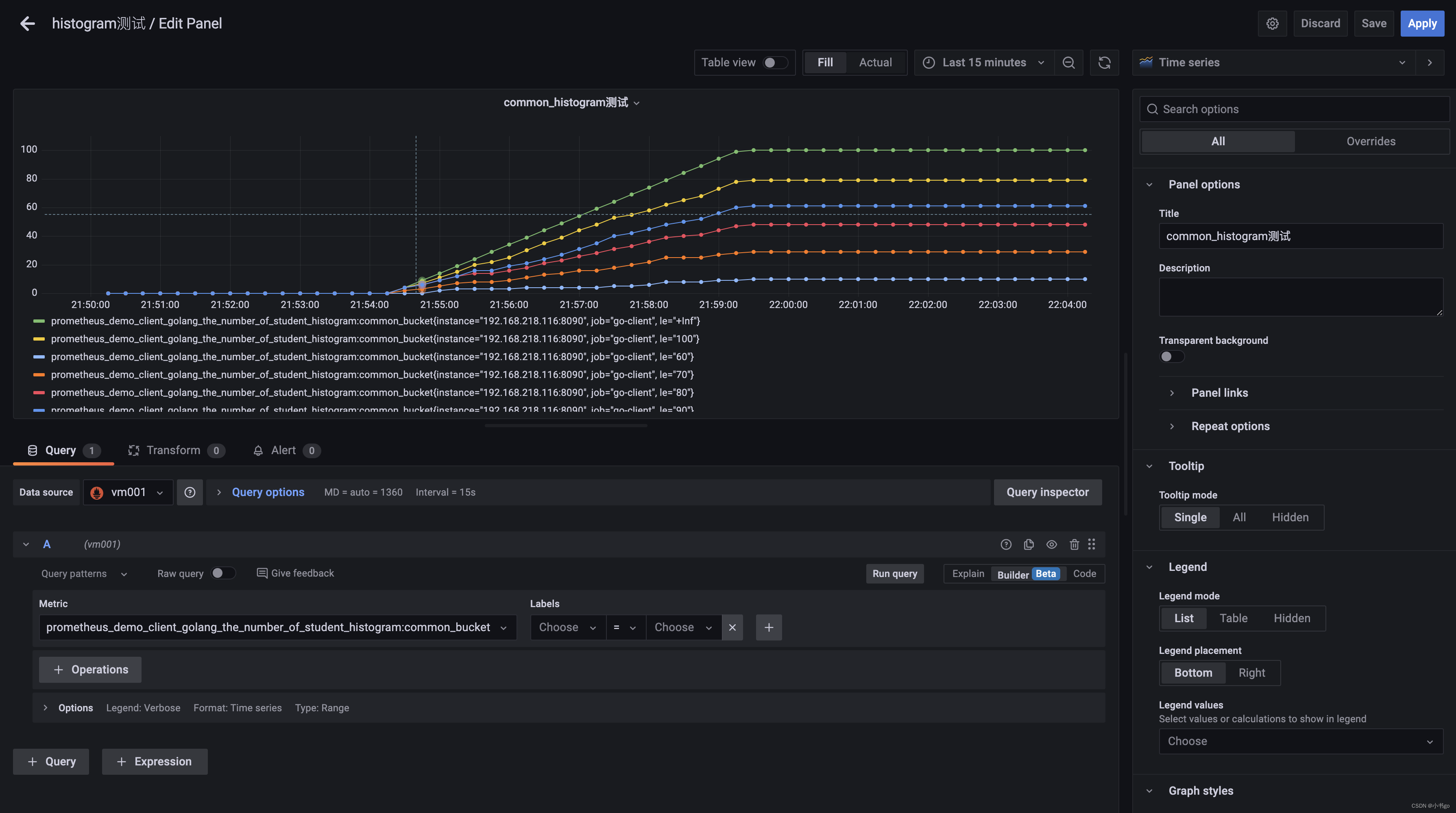This screenshot has height=813, width=1456.
Task: Add a label filter with plus icon
Action: coord(769,627)
